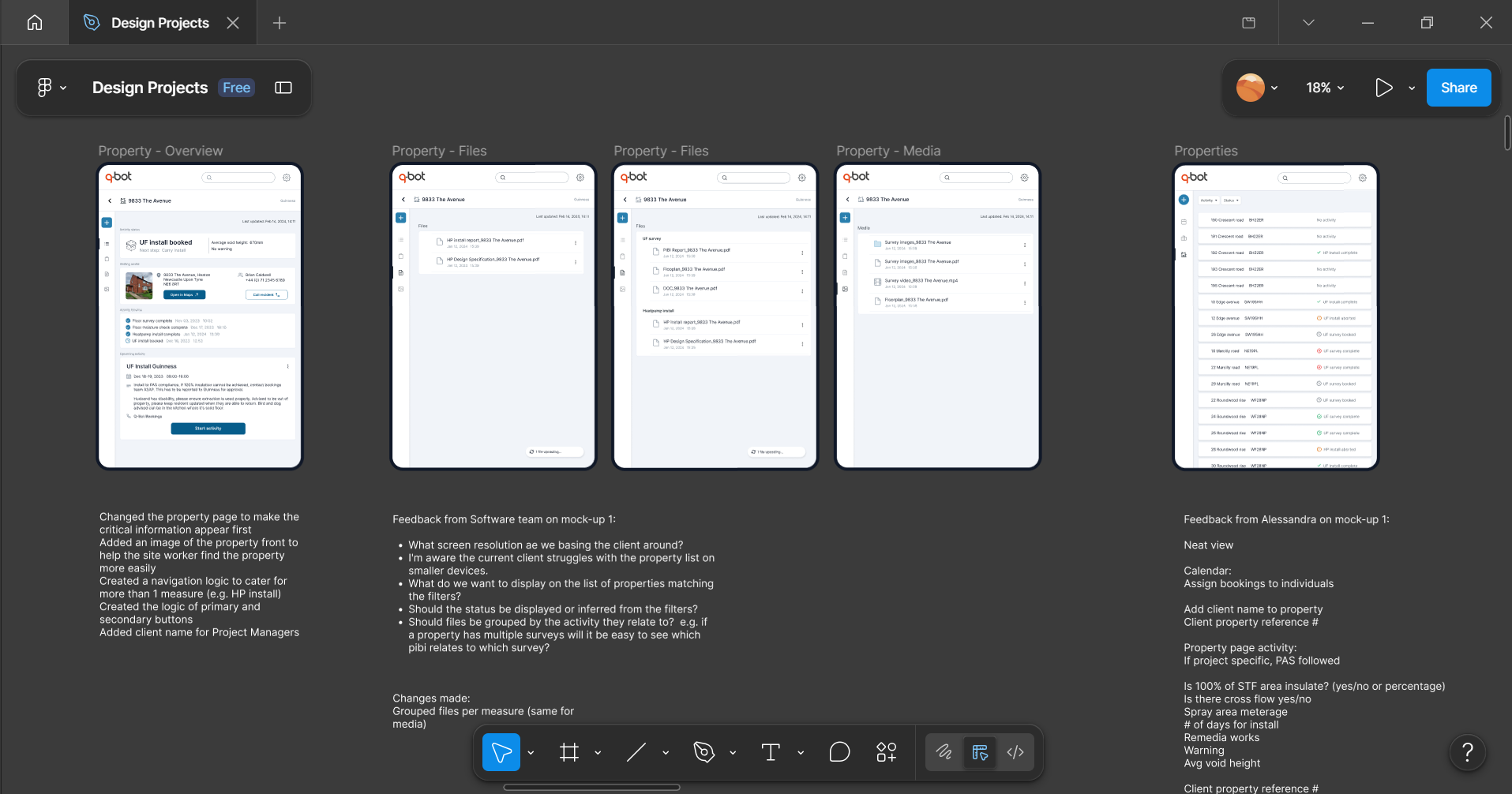This screenshot has width=1512, height=794.
Task: Present the prototype with play button
Action: (1383, 88)
